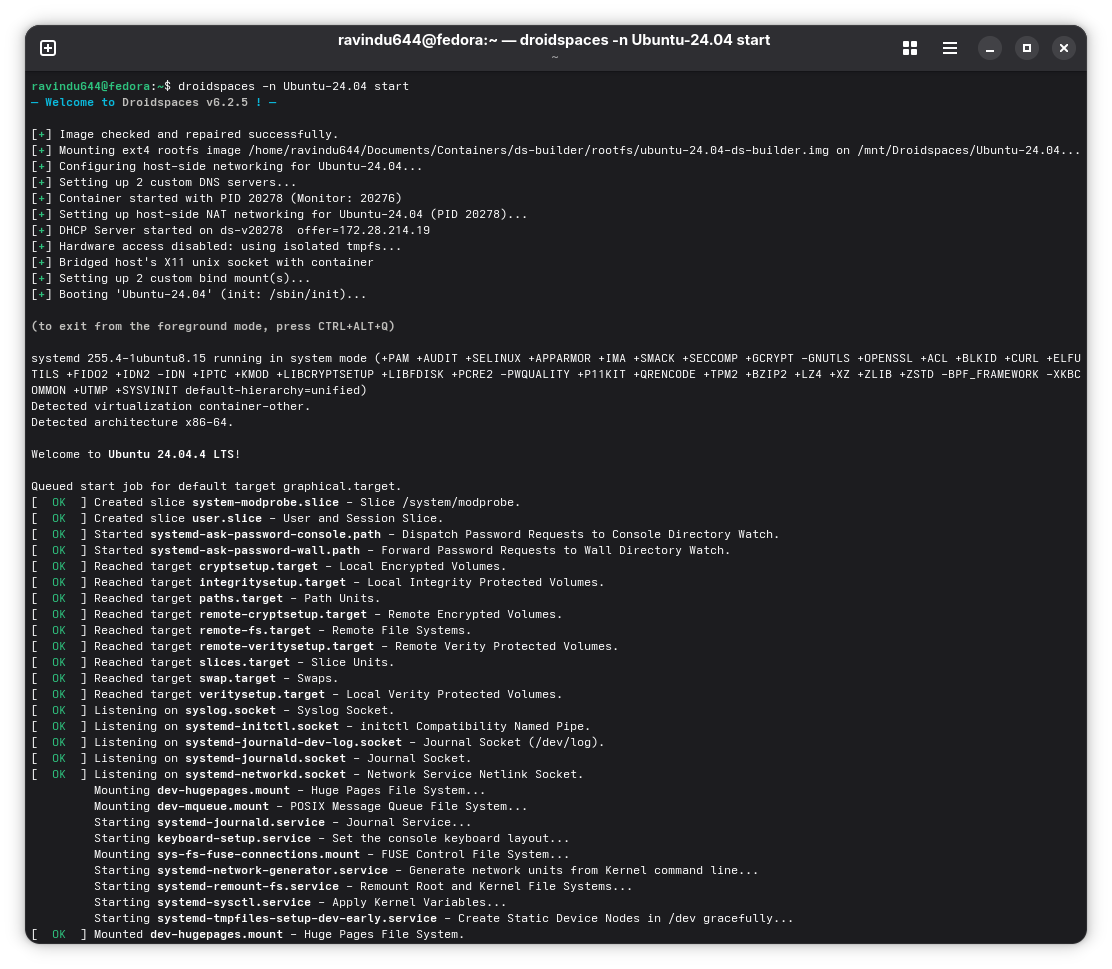Click 'syslog.socket' in the log

coord(230,711)
